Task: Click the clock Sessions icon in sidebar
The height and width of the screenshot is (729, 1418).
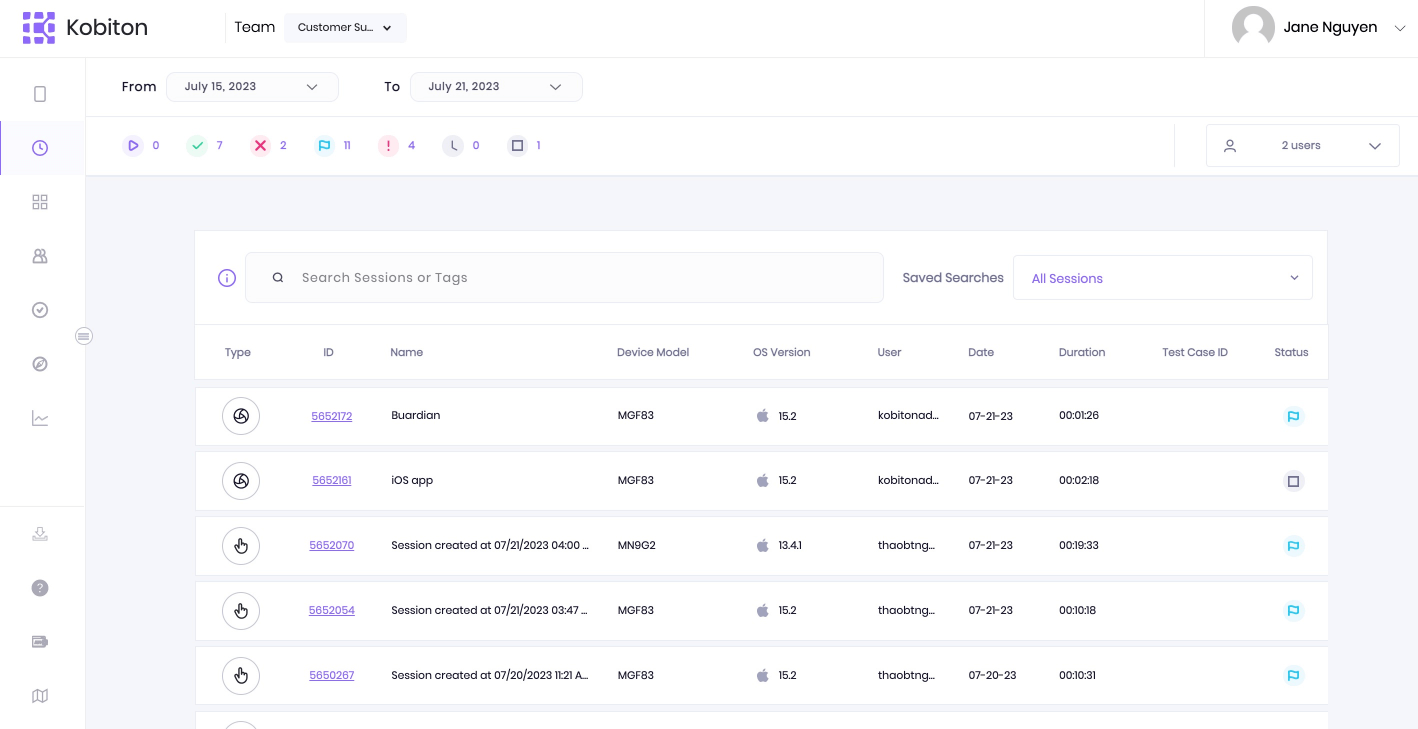Action: point(40,148)
